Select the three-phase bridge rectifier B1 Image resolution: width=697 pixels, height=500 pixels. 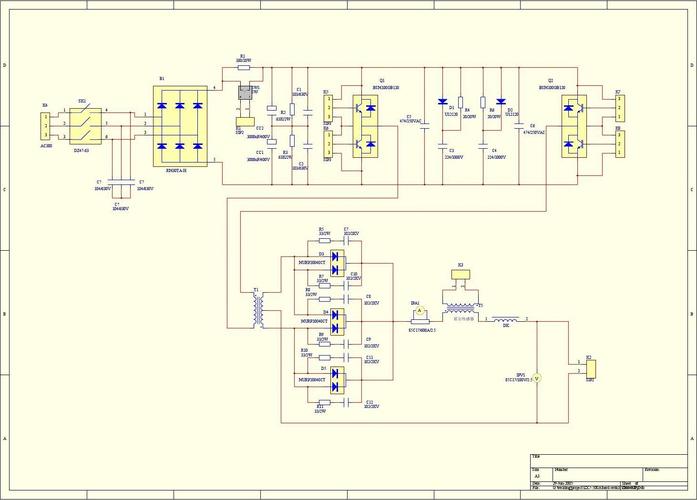(x=180, y=126)
